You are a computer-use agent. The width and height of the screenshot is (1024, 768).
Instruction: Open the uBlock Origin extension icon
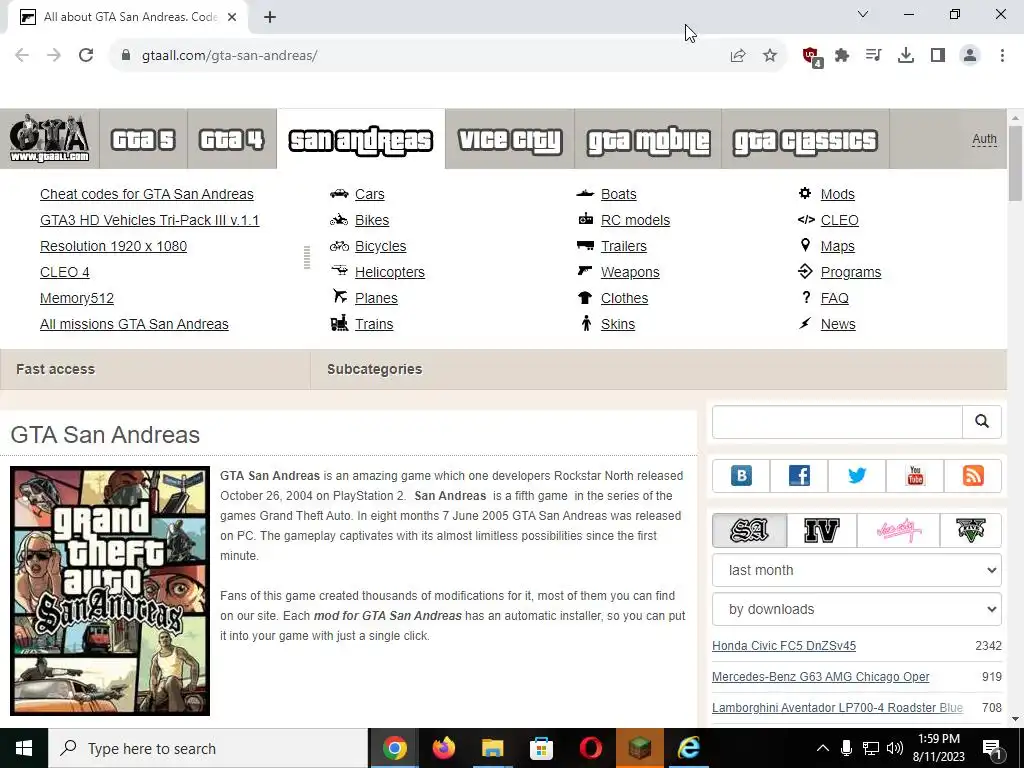(x=811, y=56)
